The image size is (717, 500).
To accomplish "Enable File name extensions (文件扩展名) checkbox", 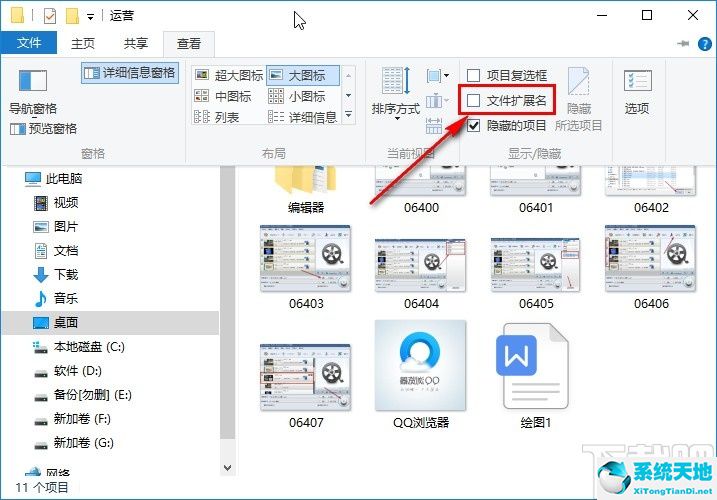I will (x=473, y=100).
